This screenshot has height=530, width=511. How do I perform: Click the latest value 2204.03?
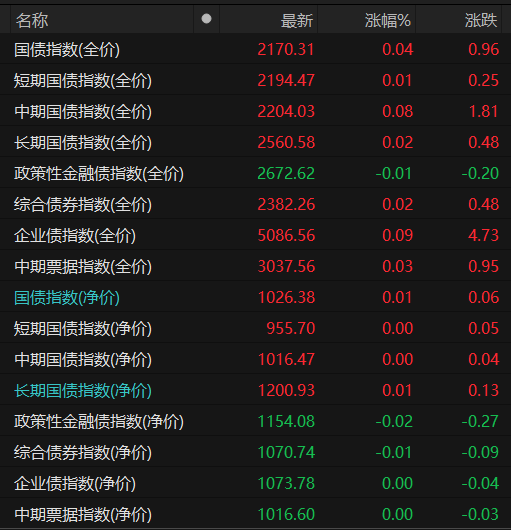pos(286,112)
